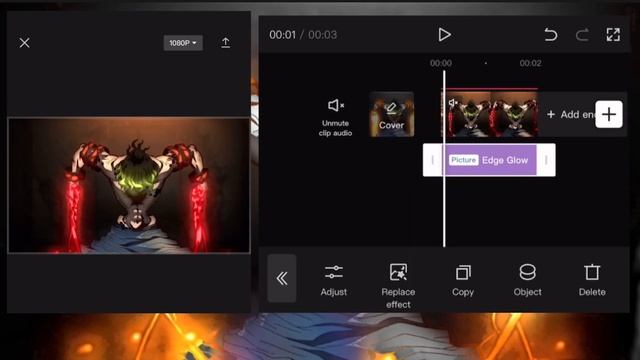Undo the last edit

point(551,35)
